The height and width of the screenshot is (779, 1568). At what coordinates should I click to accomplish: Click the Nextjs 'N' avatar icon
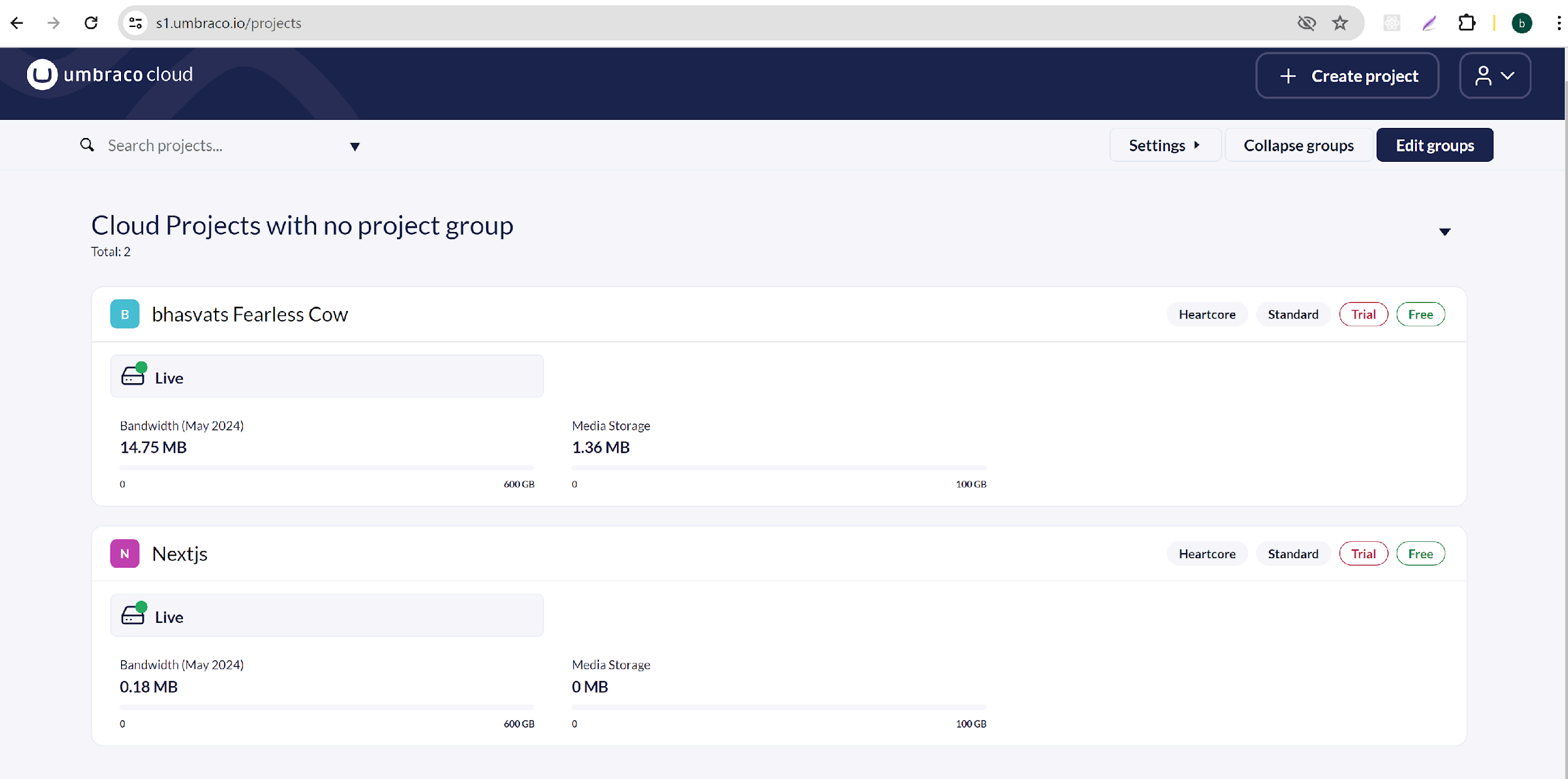(x=125, y=554)
